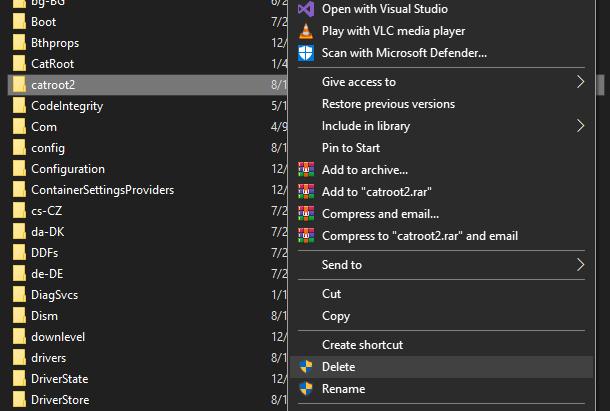This screenshot has height=411, width=610.
Task: Click the UAC shield icon next to Rename
Action: [x=306, y=388]
